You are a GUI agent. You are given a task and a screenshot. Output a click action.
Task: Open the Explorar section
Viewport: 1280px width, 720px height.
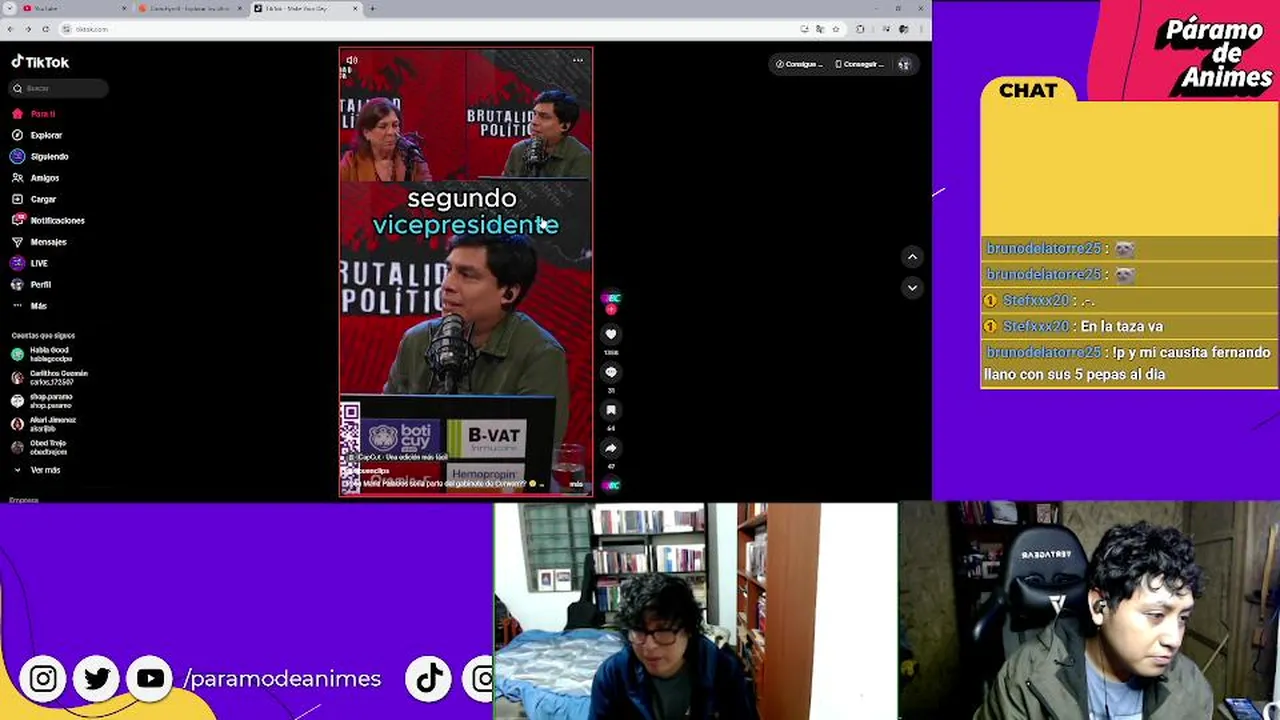(37, 135)
